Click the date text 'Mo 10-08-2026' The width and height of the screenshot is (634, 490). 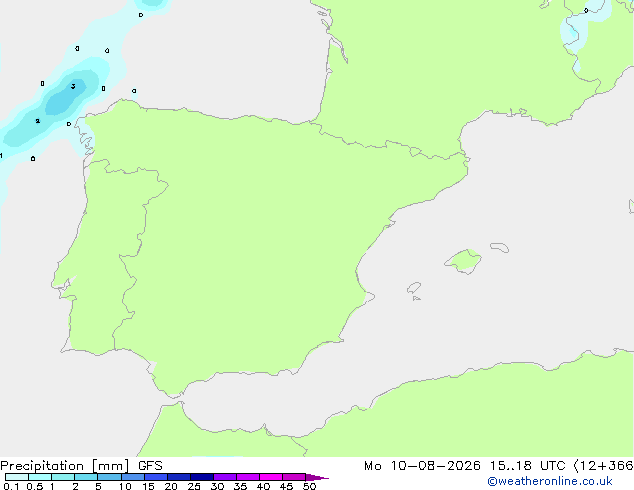tap(422, 466)
